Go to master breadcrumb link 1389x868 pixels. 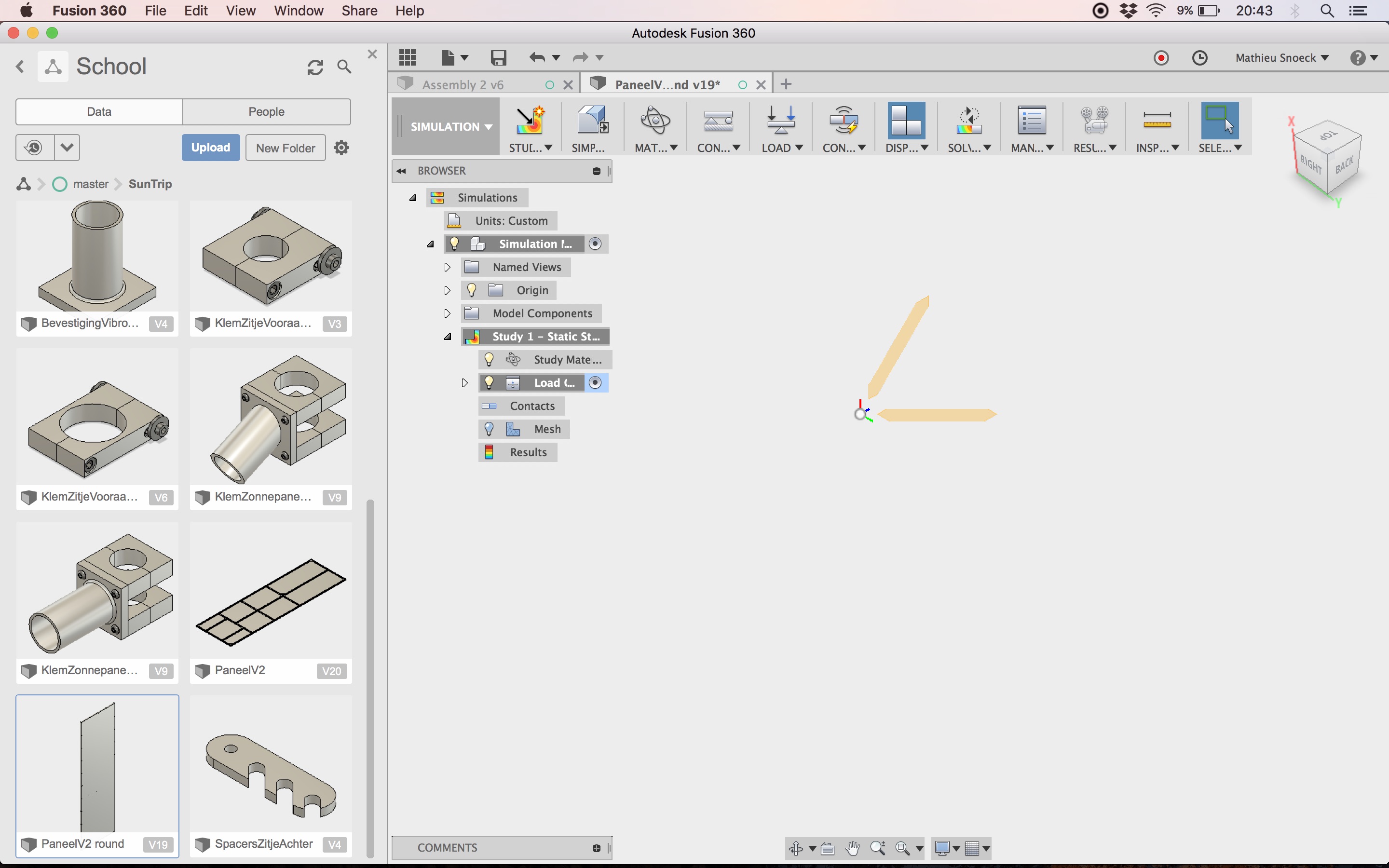(91, 184)
